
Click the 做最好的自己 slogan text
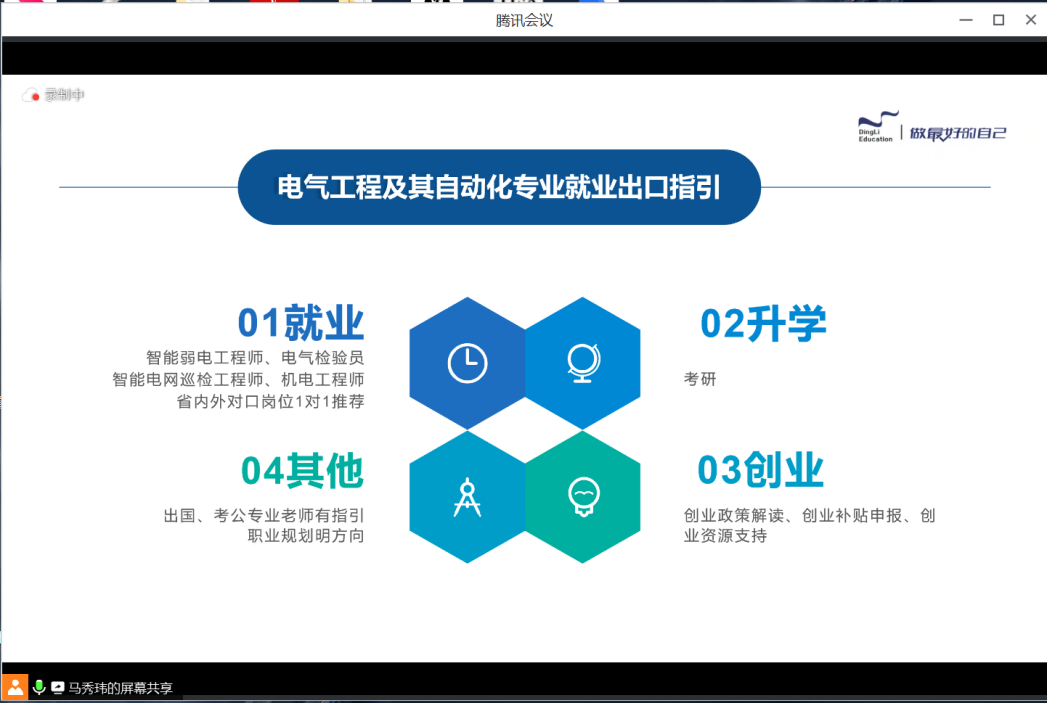coord(957,133)
